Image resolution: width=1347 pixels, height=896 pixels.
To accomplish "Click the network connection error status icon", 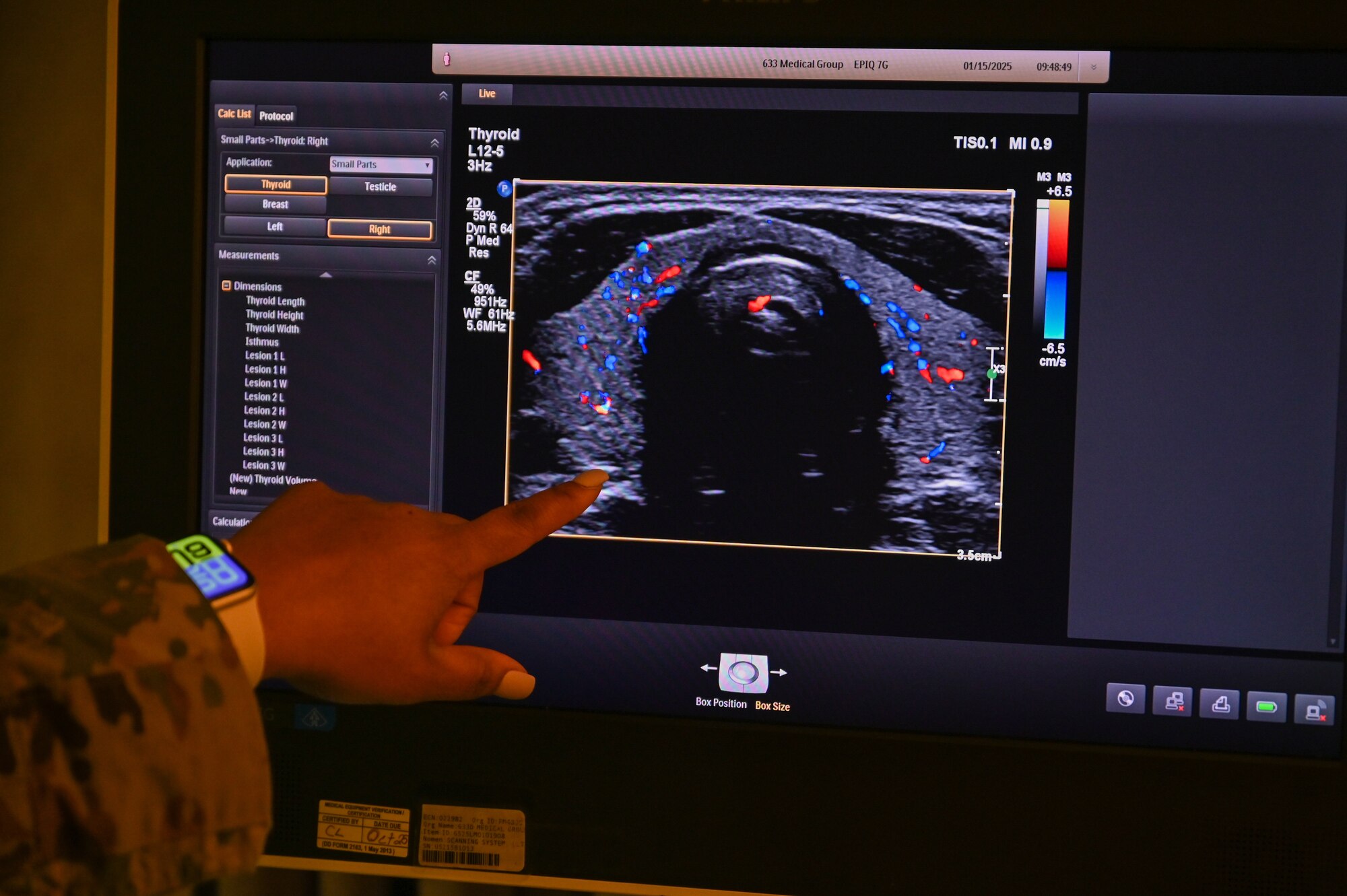I will coord(1173,701).
